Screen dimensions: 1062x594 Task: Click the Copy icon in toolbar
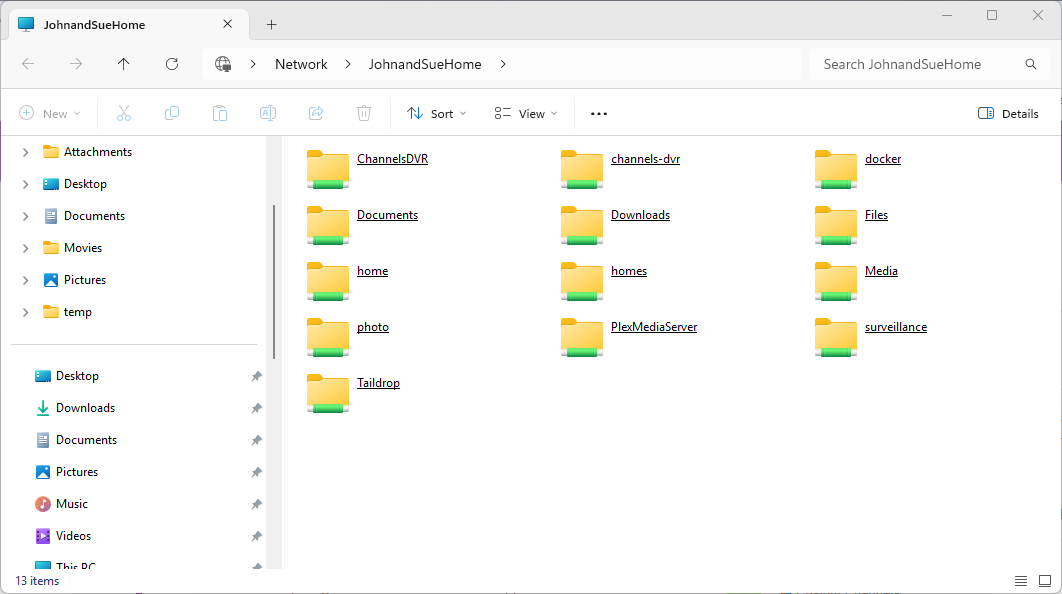tap(172, 113)
